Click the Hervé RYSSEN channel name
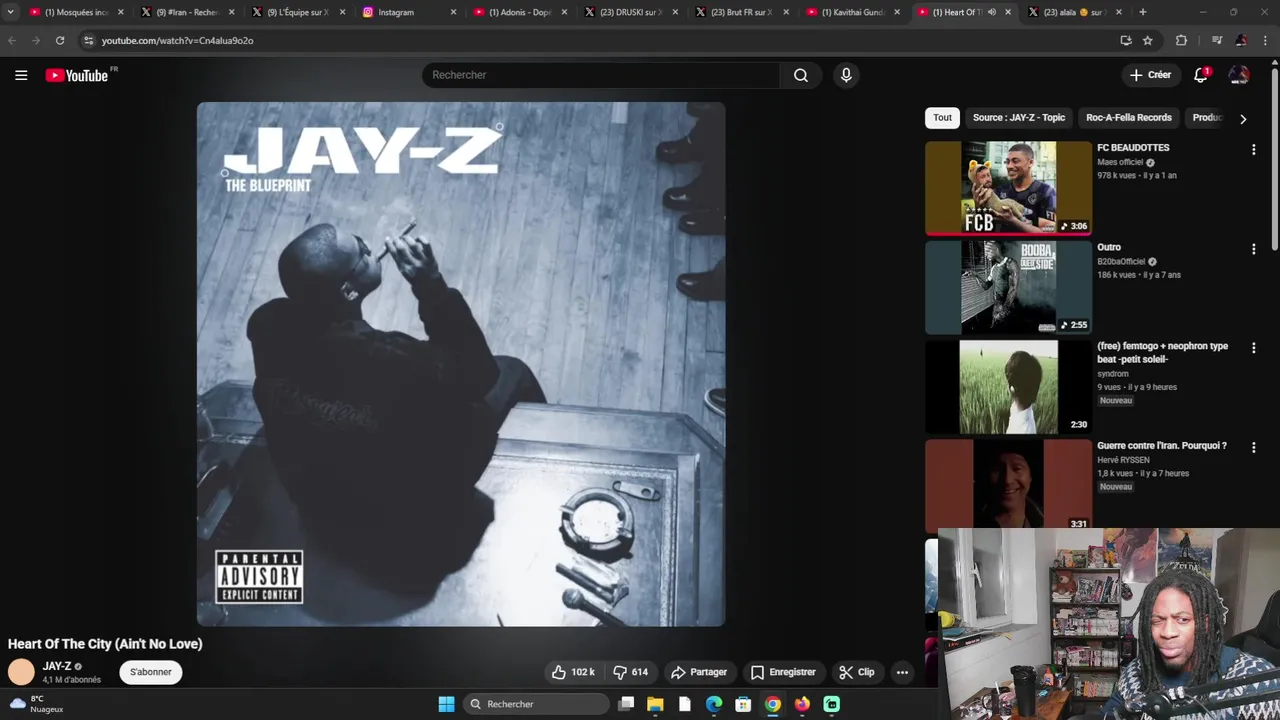This screenshot has height=720, width=1280. point(1123,460)
